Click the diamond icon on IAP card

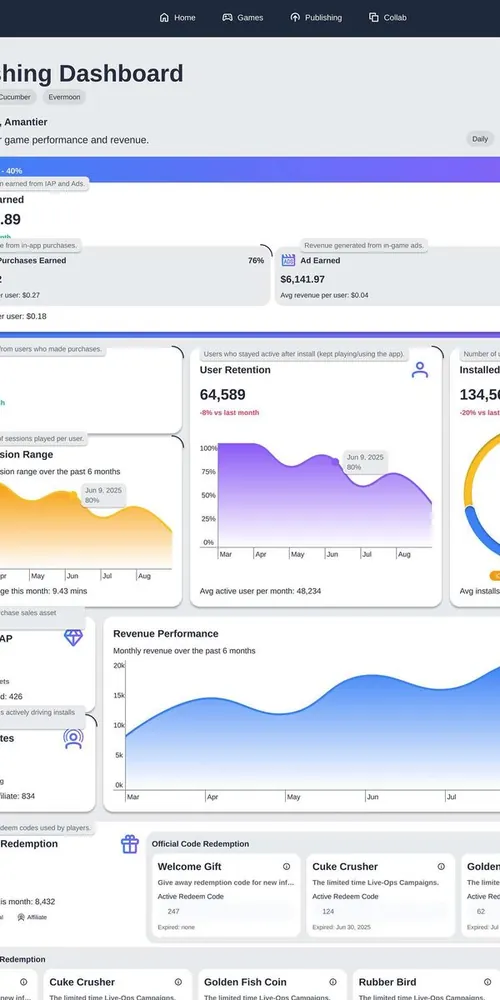73,637
